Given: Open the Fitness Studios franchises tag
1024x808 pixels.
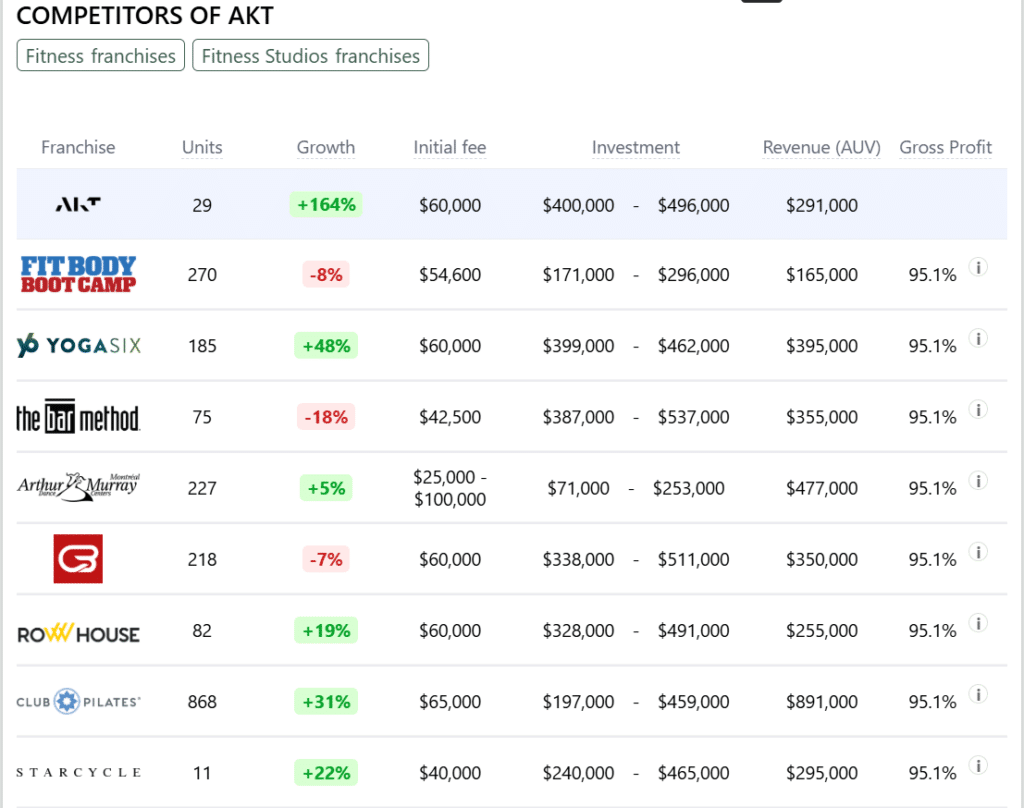Looking at the screenshot, I should [x=310, y=56].
